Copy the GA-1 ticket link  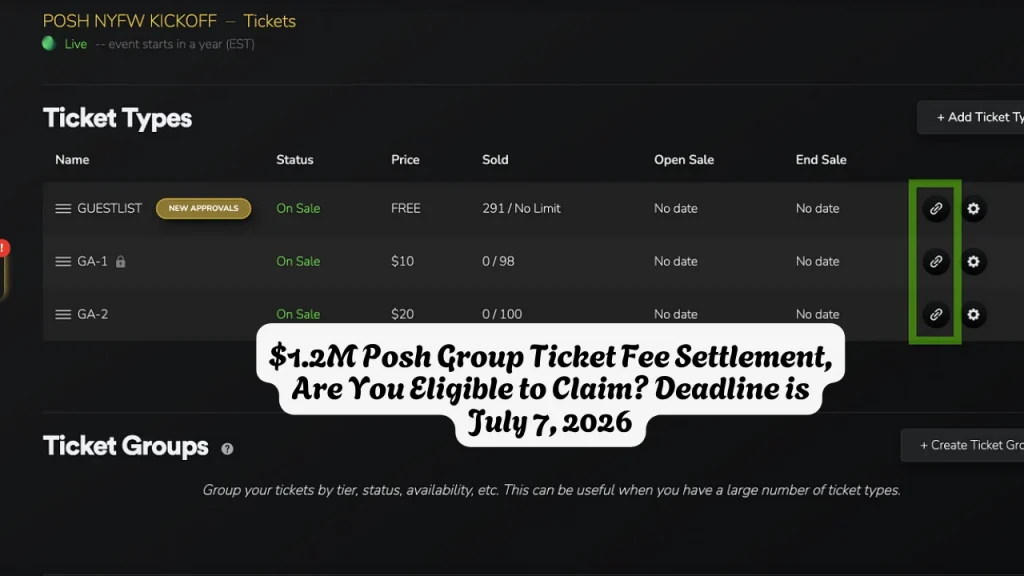pos(935,261)
